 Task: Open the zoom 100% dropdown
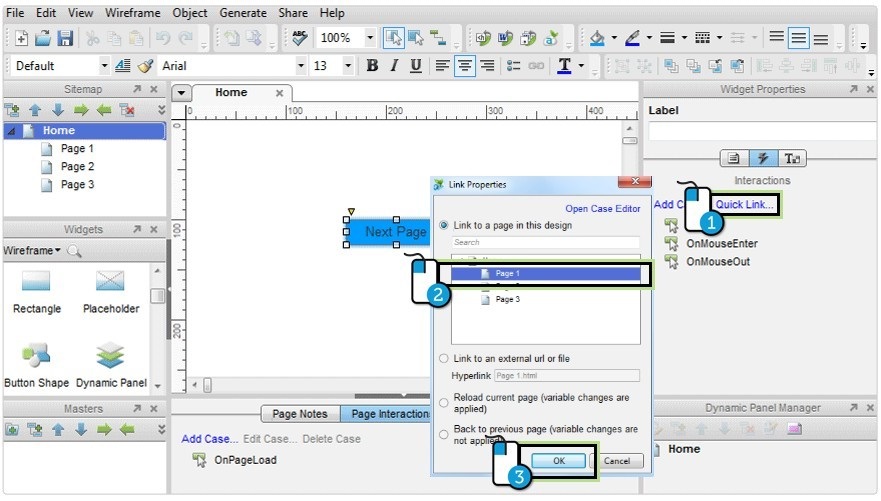coord(370,38)
